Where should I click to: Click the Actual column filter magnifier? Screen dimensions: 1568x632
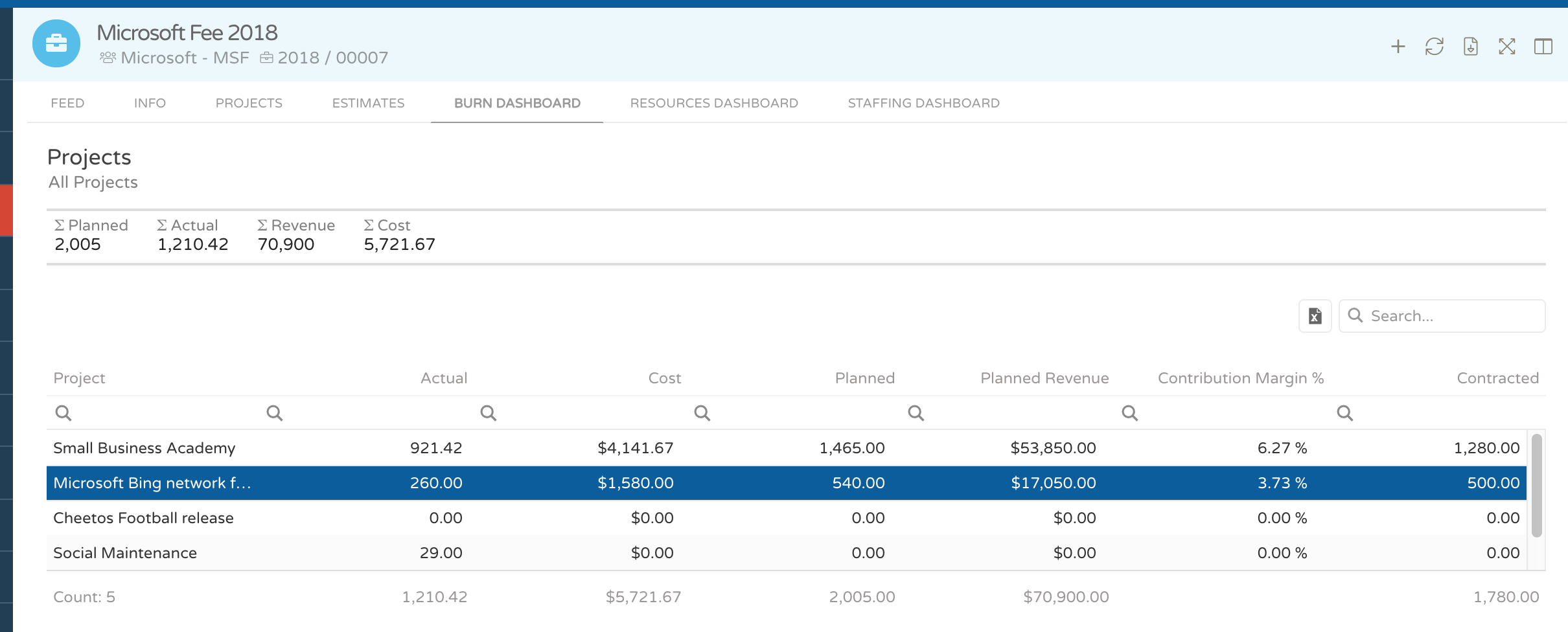tap(275, 412)
